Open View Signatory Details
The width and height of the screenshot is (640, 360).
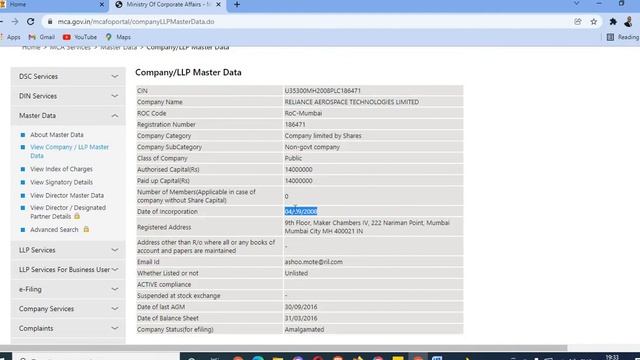click(61, 182)
